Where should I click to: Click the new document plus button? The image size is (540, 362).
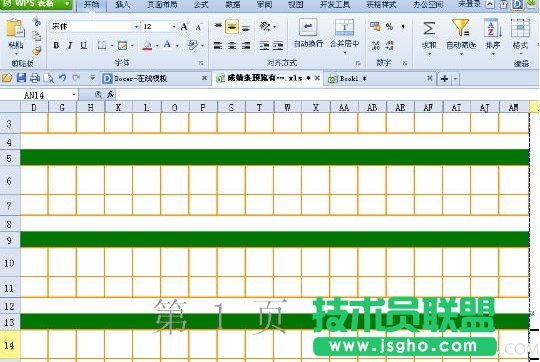point(444,79)
